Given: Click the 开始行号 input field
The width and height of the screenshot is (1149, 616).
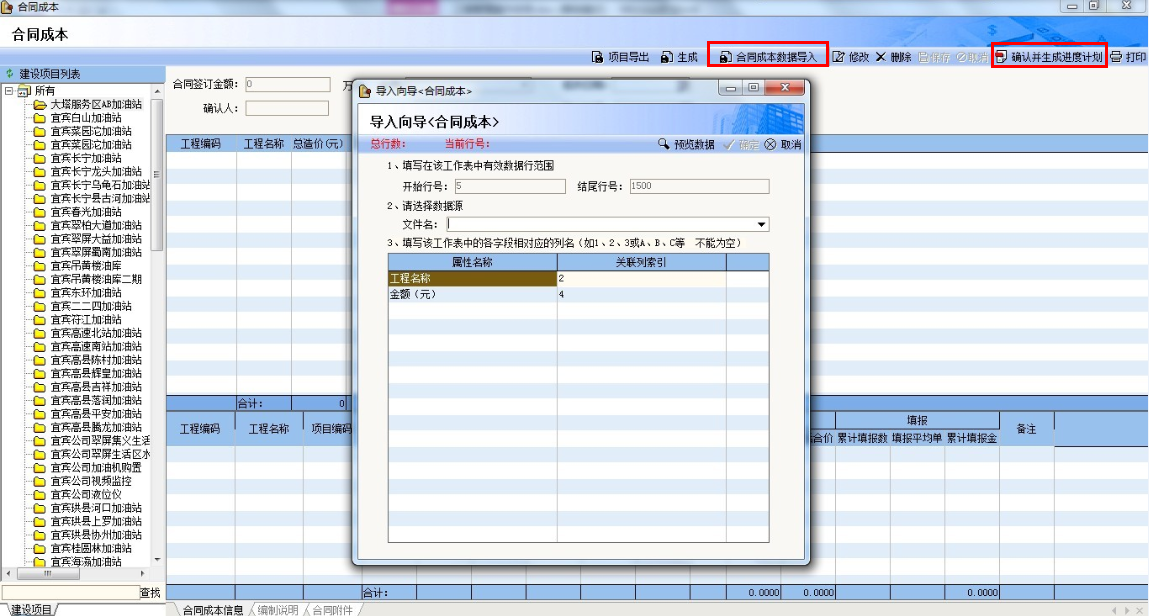Looking at the screenshot, I should (509, 186).
